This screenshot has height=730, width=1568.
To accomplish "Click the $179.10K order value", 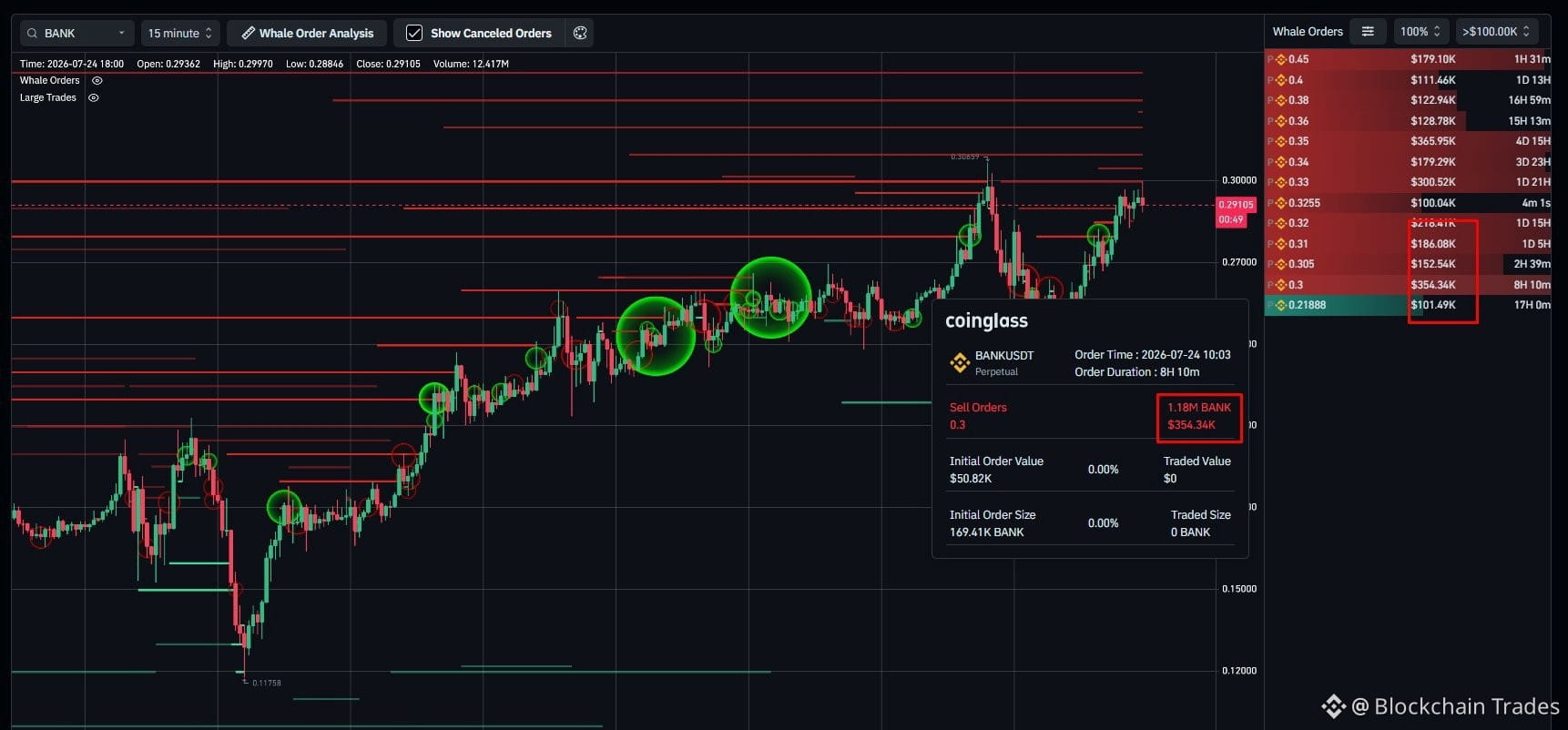I will coord(1433,59).
